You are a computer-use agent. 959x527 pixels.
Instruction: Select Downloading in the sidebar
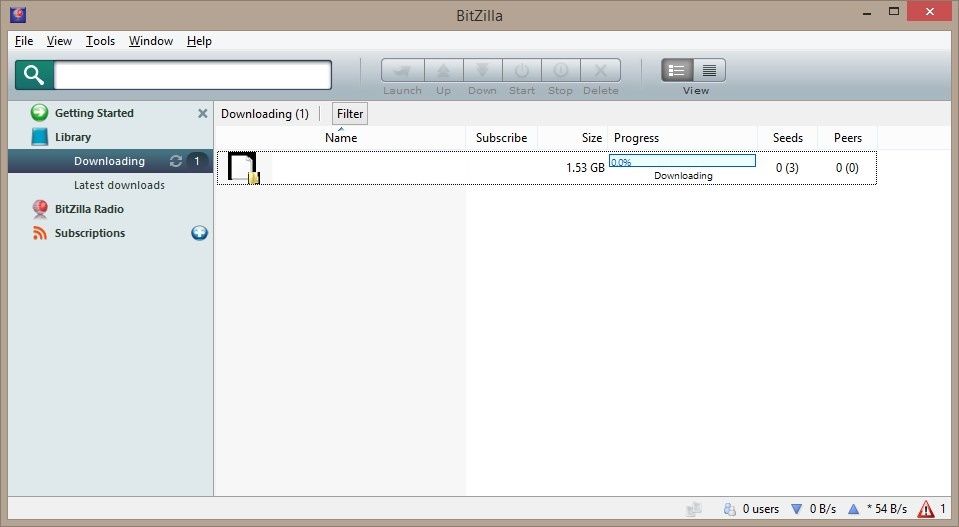pos(110,161)
